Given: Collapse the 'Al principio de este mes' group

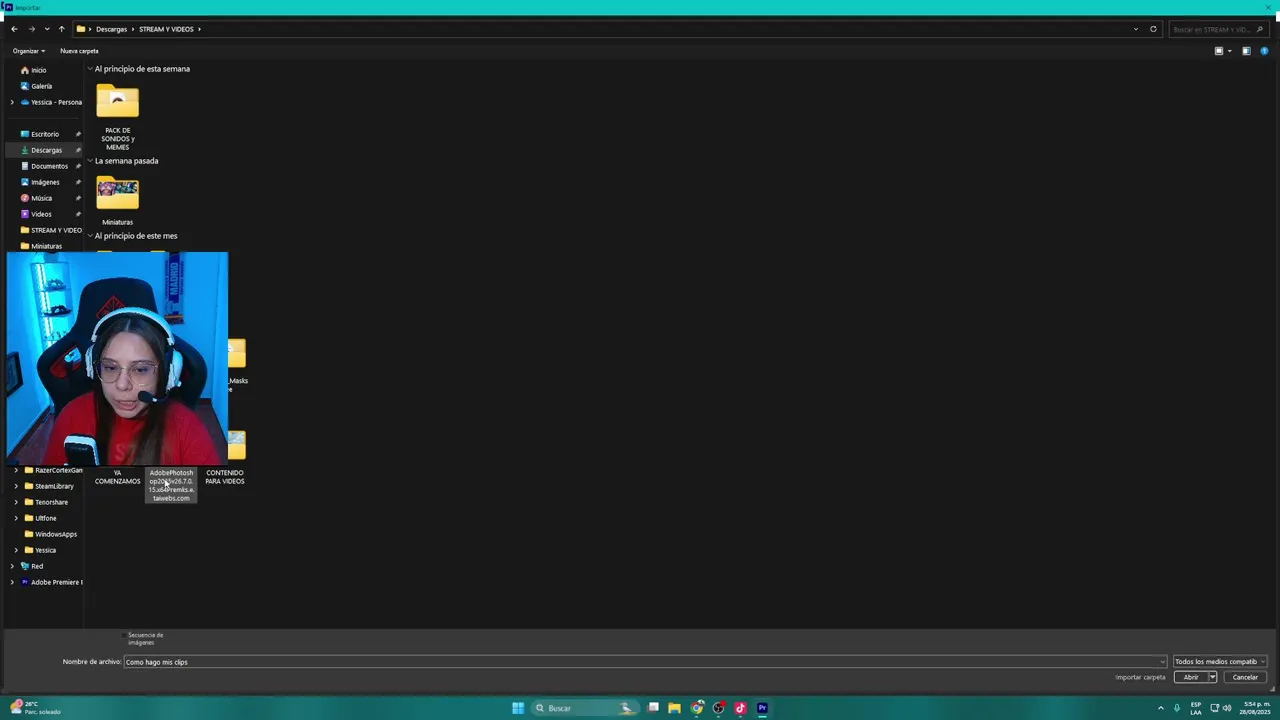Looking at the screenshot, I should [x=89, y=236].
